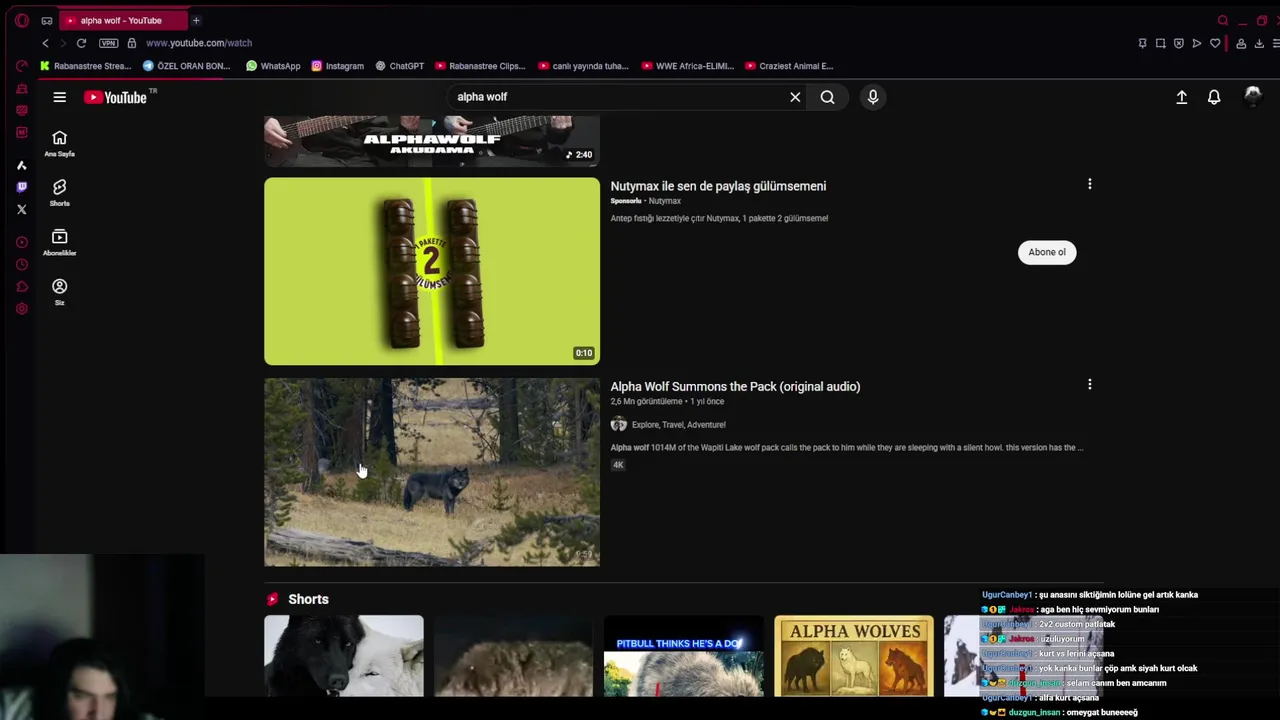Open Abonelikler in the sidebar
Image resolution: width=1280 pixels, height=720 pixels.
click(60, 242)
